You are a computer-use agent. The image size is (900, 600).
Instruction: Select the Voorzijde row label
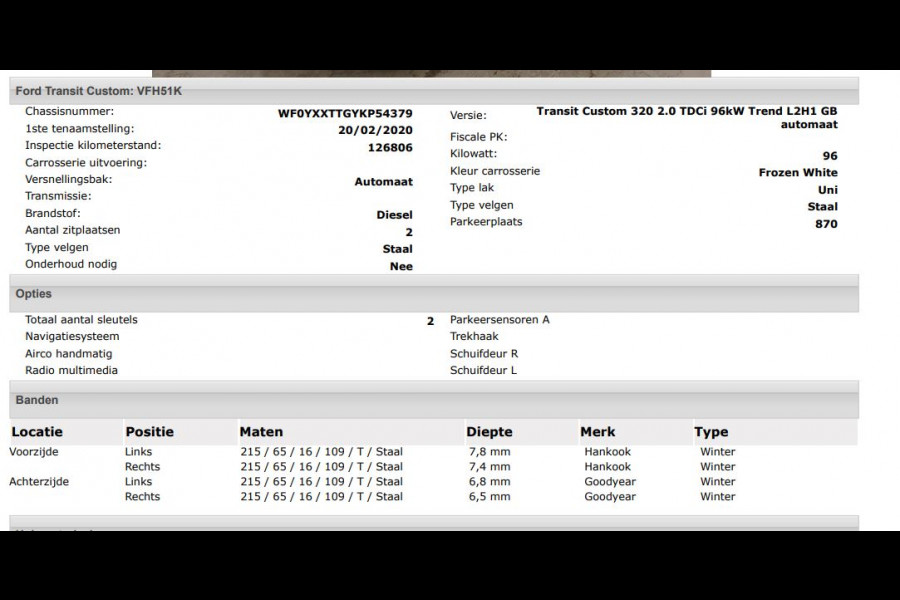tap(36, 452)
